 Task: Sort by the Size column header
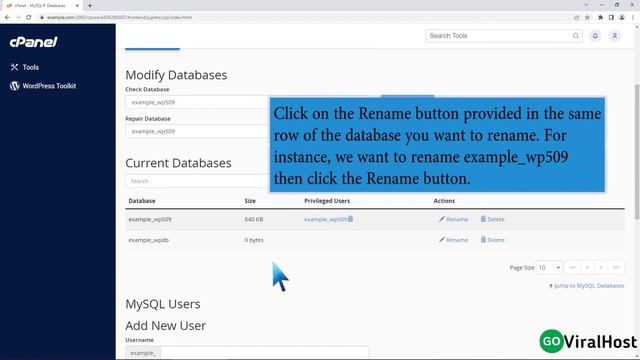(250, 201)
